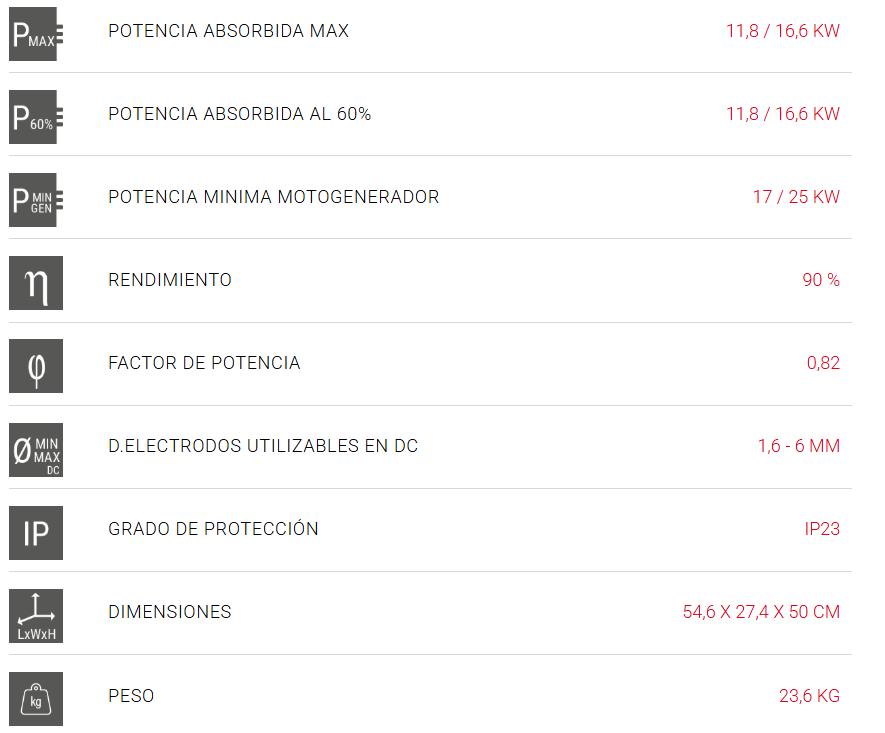Click the RENDIMIENTO label
Screen dimensions: 885x733
click(170, 280)
